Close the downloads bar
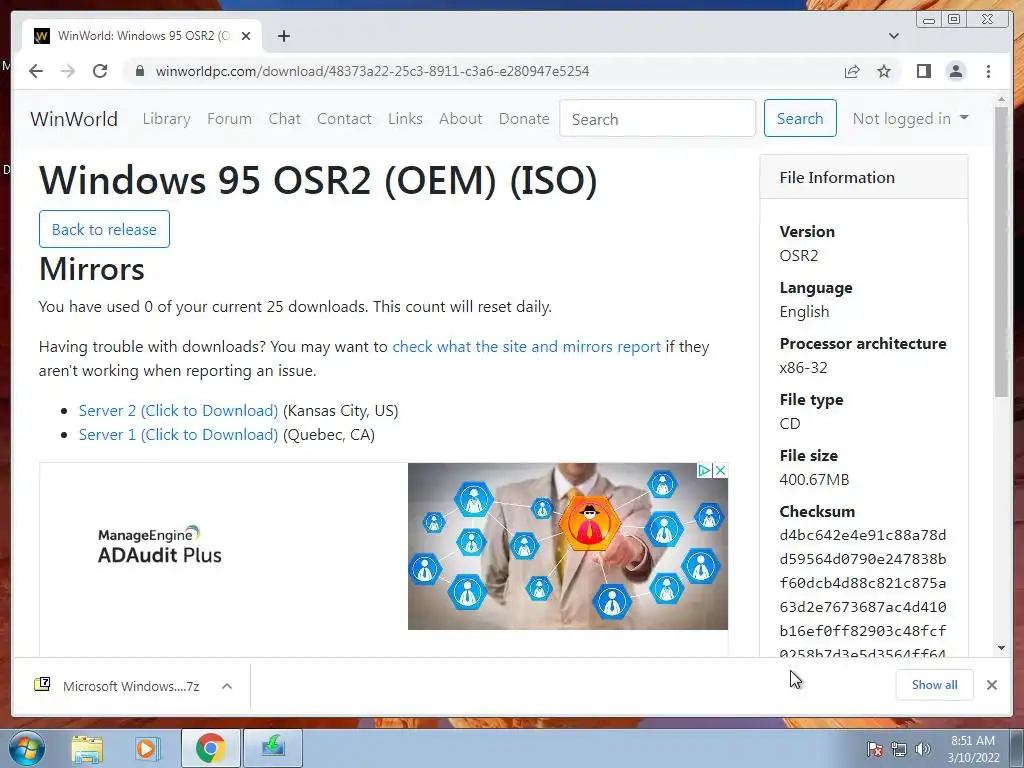This screenshot has width=1024, height=768. (991, 685)
